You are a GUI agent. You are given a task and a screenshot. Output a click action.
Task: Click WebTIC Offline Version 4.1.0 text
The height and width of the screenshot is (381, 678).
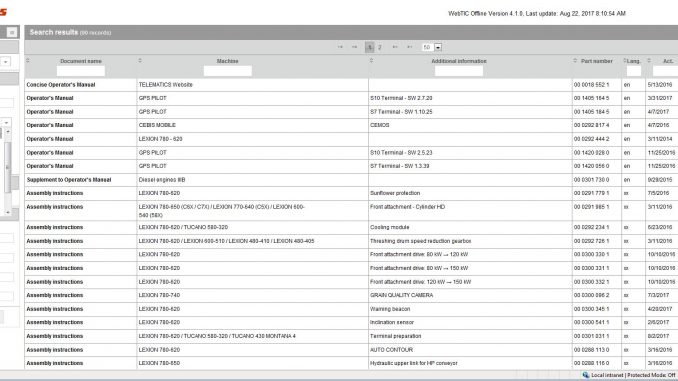[486, 13]
